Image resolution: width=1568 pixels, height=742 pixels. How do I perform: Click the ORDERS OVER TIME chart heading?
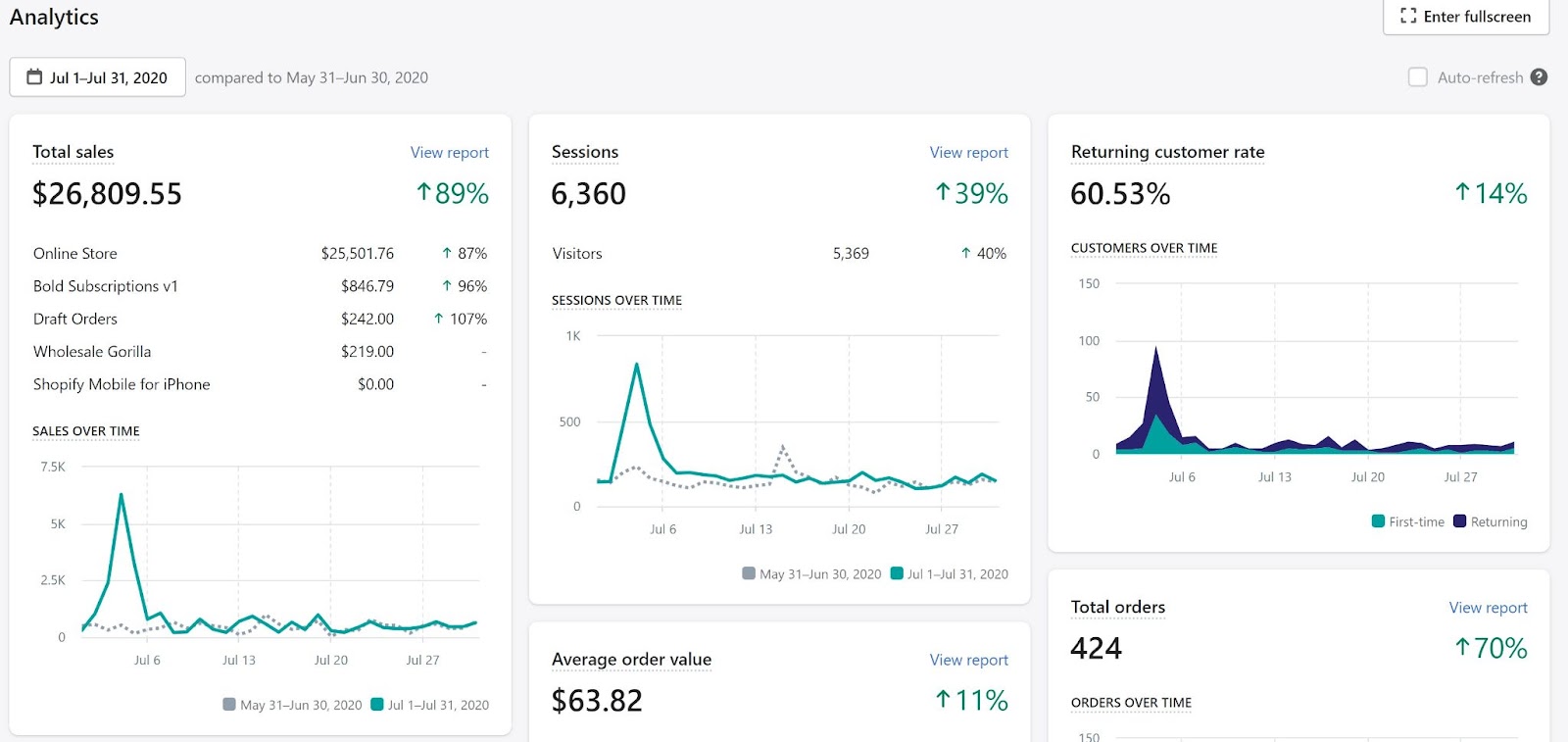click(1132, 703)
